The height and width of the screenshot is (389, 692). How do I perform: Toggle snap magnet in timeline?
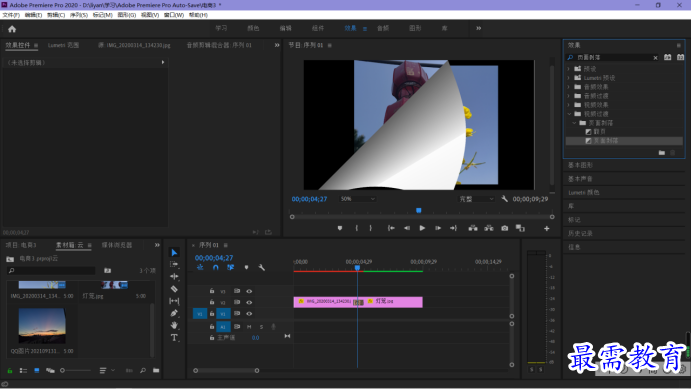point(215,268)
